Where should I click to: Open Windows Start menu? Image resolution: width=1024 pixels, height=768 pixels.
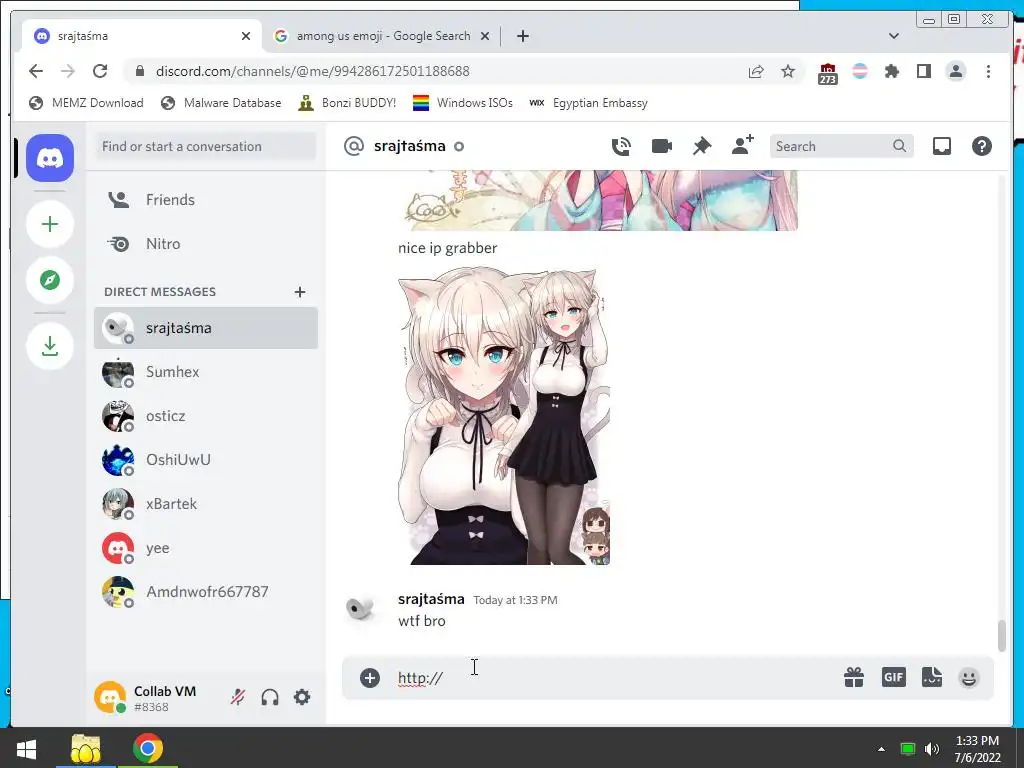tap(25, 748)
